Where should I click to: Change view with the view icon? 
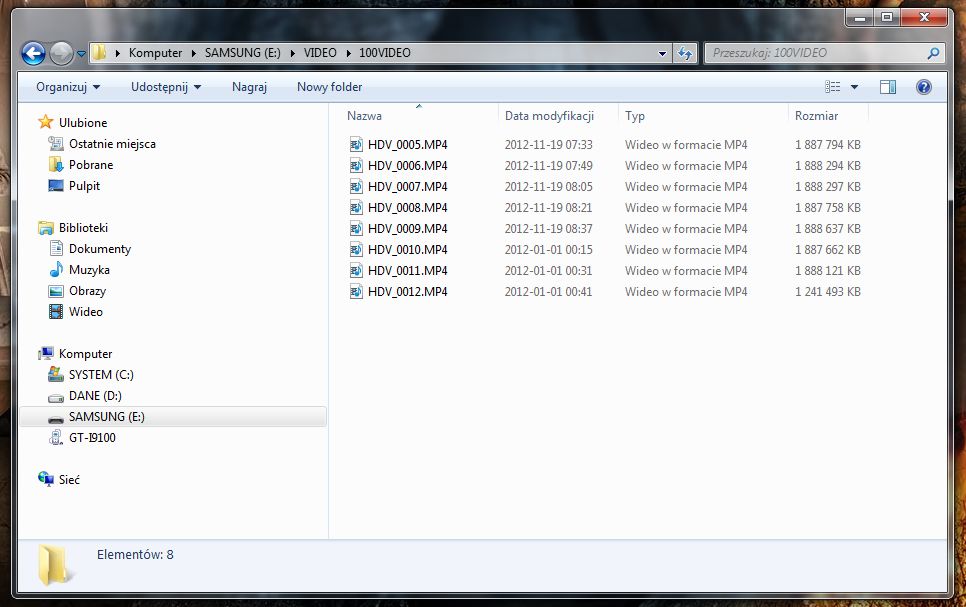coord(833,87)
